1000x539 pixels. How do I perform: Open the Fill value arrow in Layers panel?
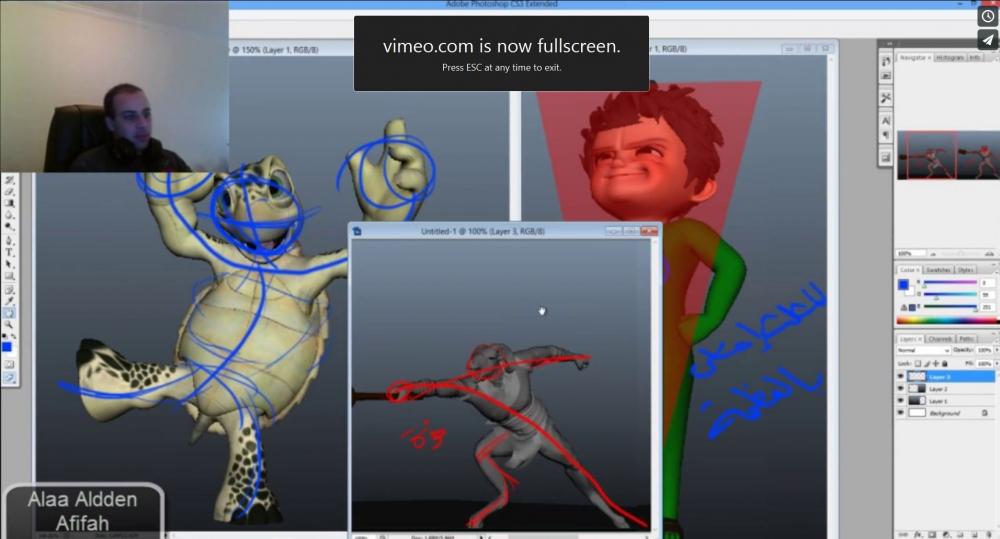(997, 364)
